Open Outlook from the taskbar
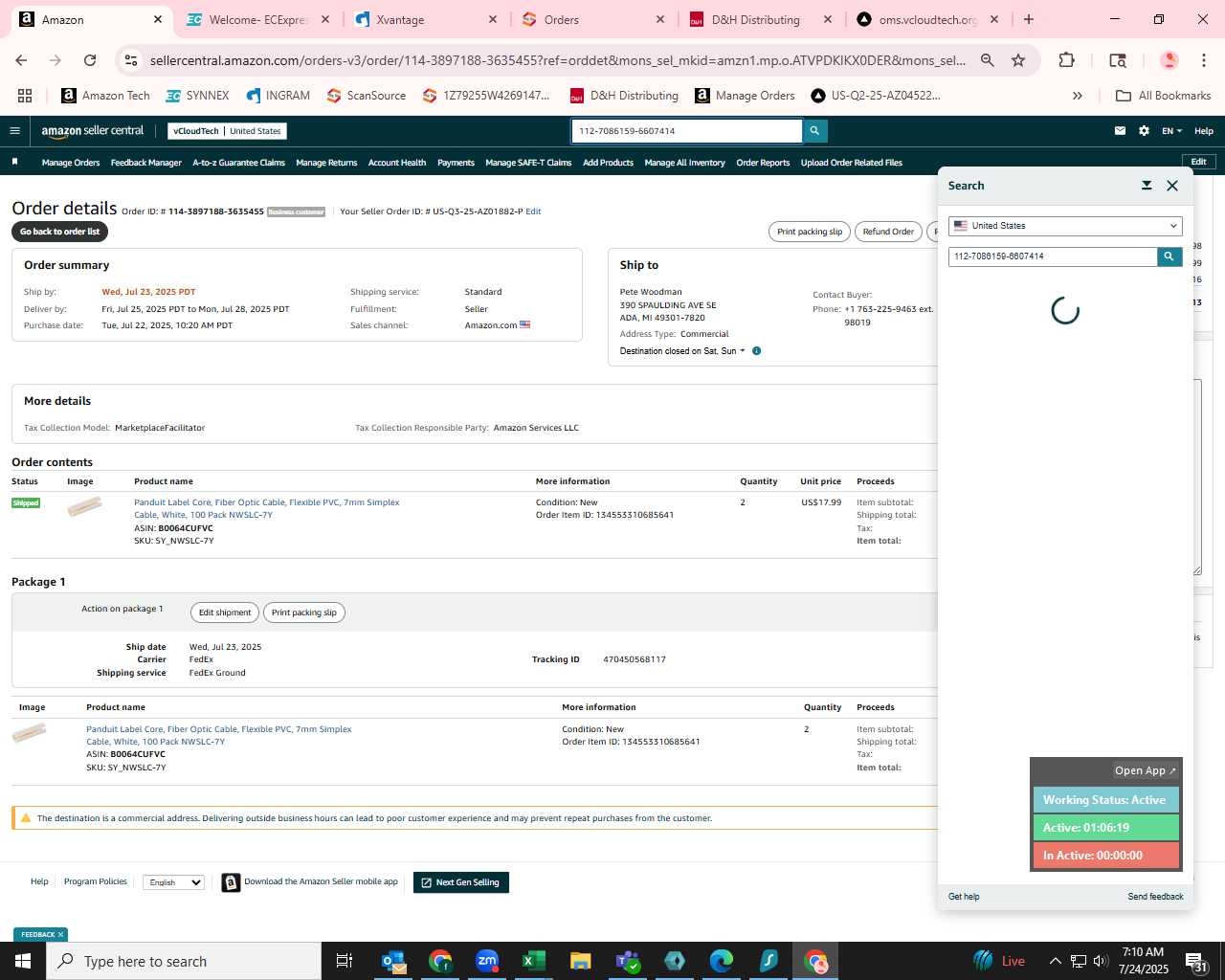The height and width of the screenshot is (980, 1225). [x=393, y=961]
